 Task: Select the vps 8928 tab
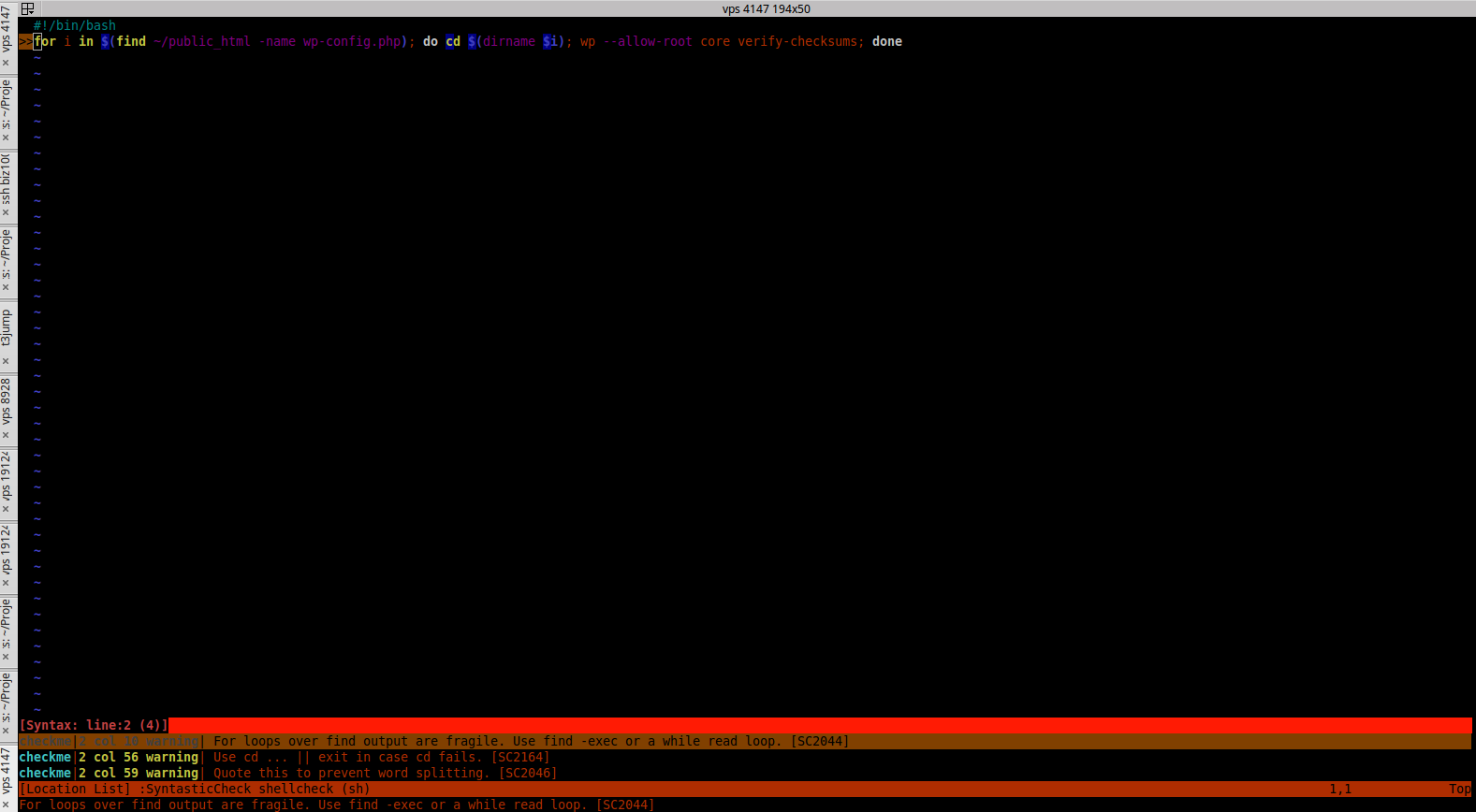coord(6,401)
